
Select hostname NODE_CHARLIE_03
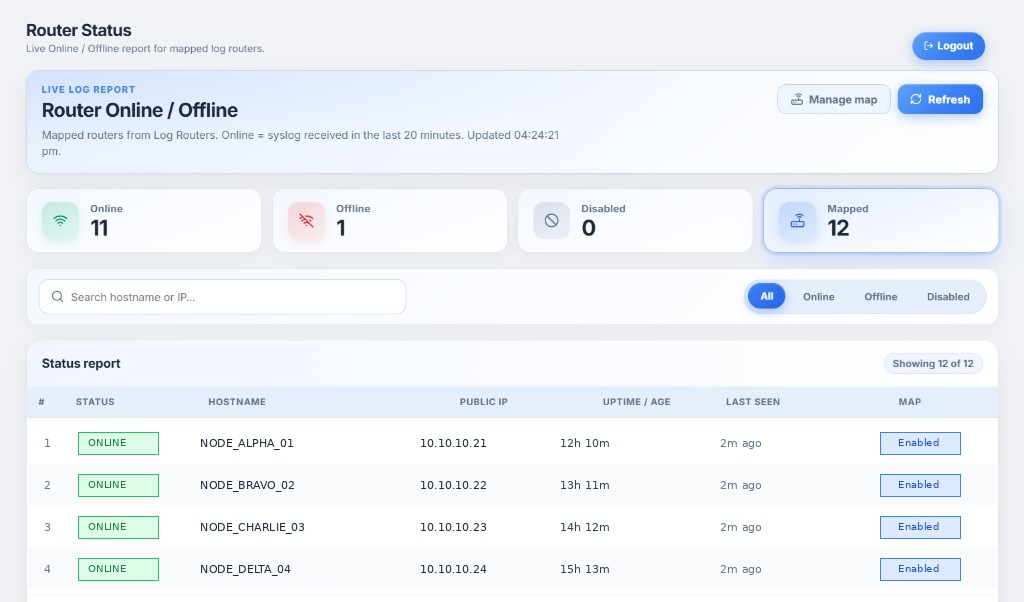[252, 527]
